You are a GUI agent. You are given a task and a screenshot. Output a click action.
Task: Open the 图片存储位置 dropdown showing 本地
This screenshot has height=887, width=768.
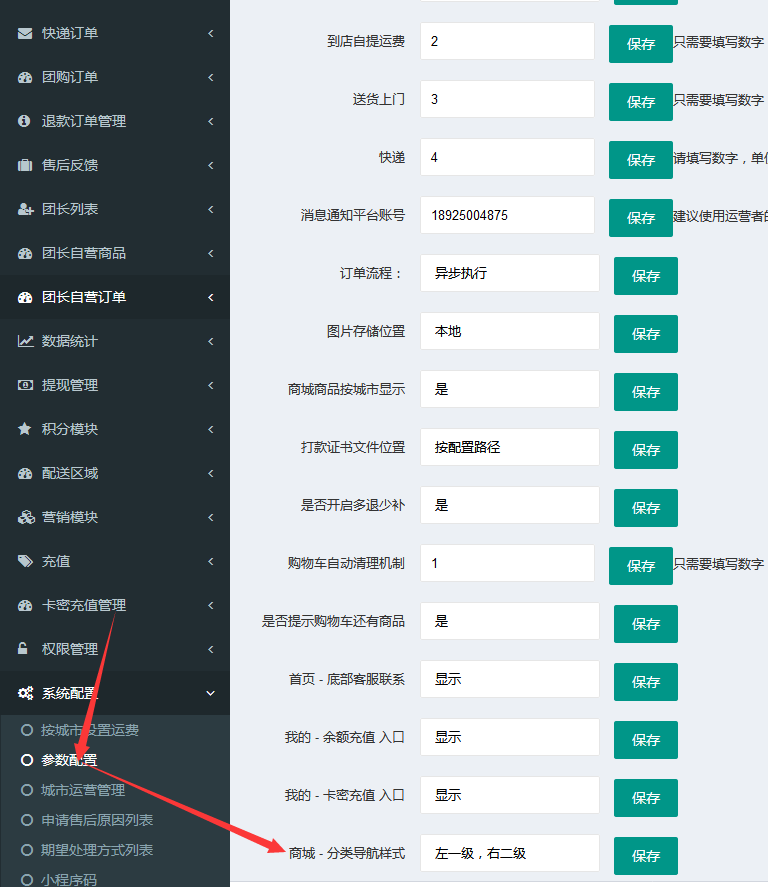coord(509,331)
